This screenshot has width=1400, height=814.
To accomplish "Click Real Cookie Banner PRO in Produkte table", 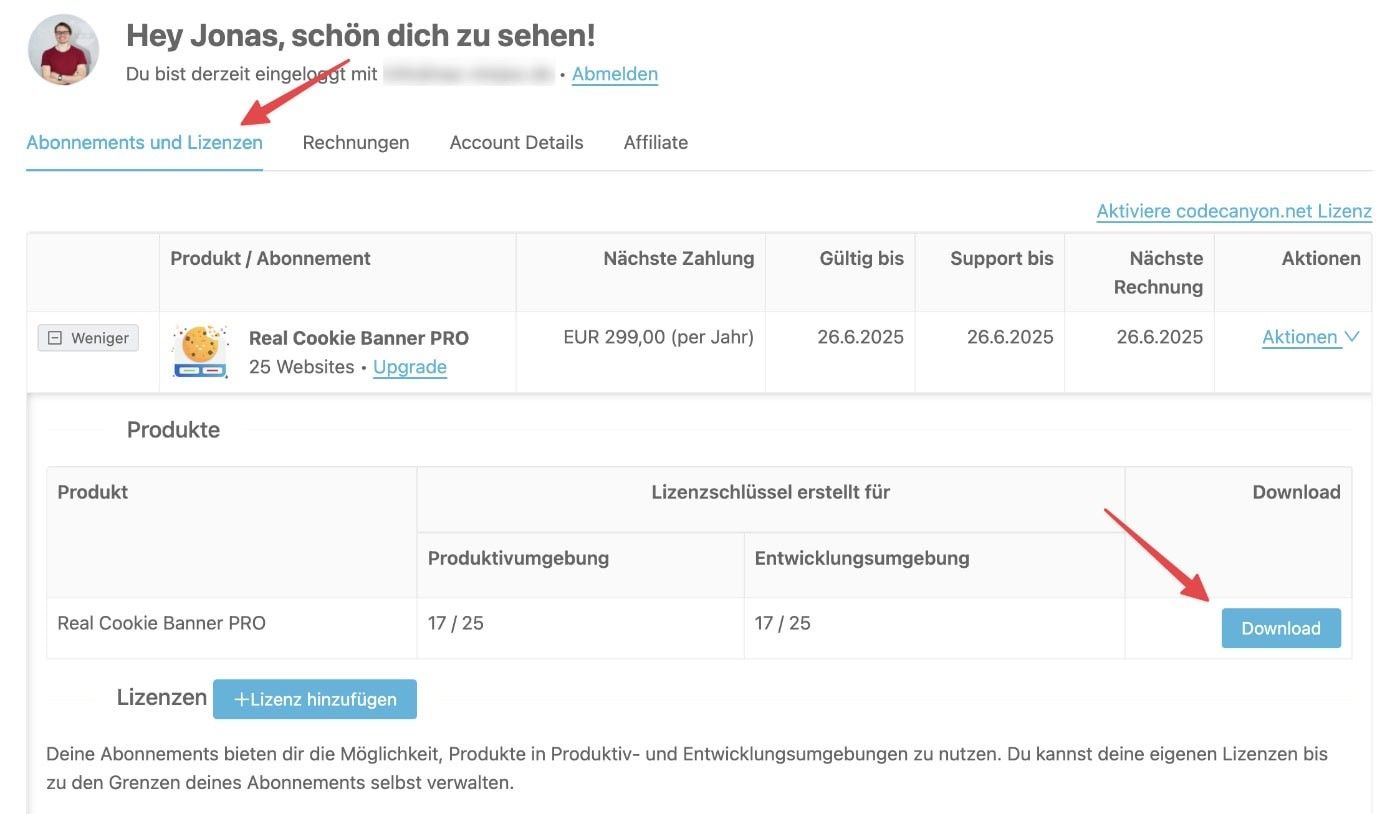I will [x=161, y=623].
